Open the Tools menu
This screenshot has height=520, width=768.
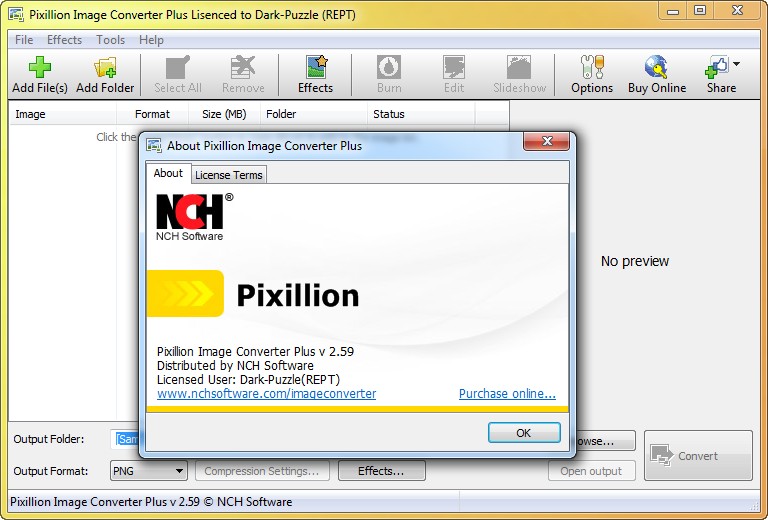point(110,40)
